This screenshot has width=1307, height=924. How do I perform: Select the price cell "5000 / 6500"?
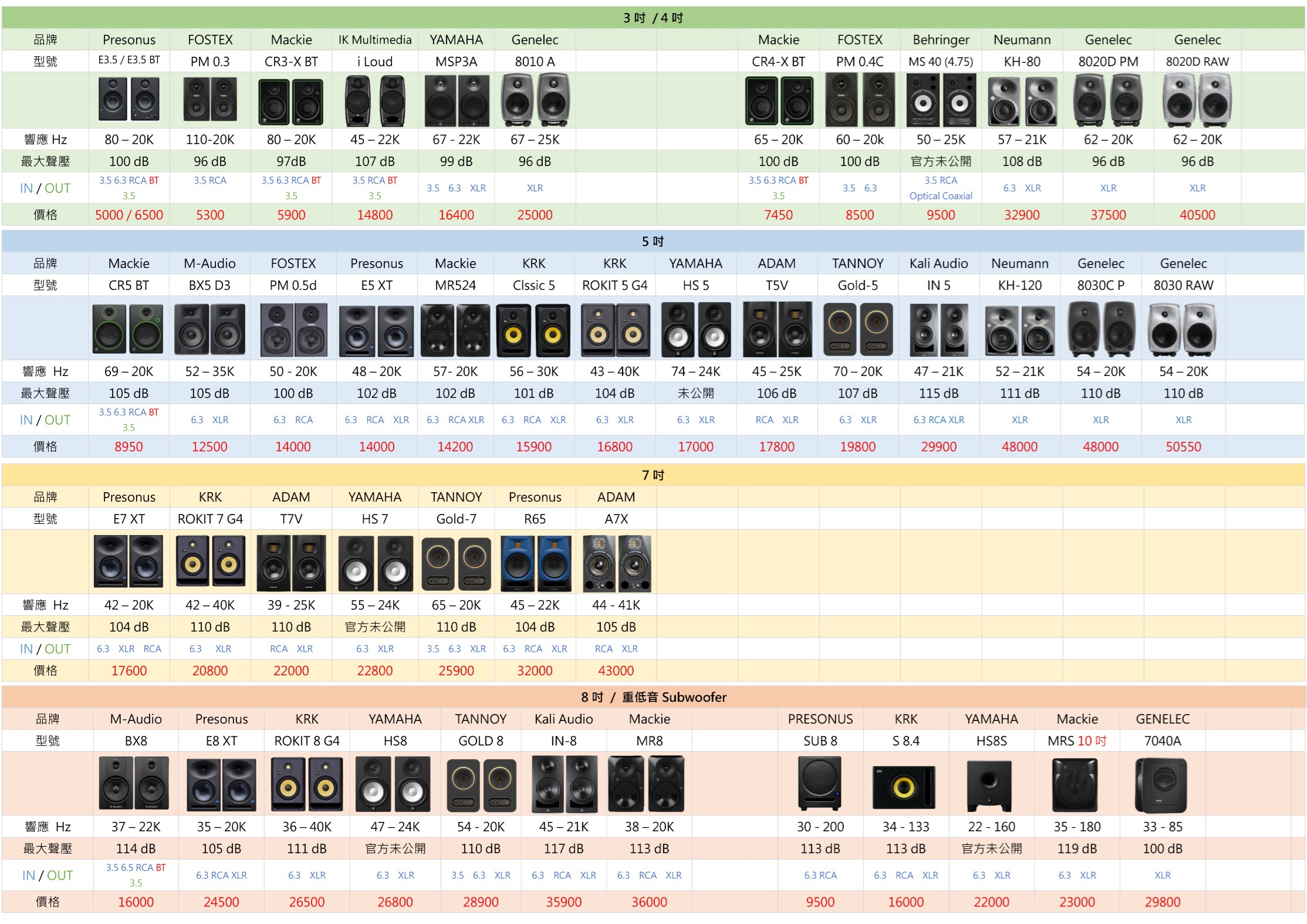129,215
